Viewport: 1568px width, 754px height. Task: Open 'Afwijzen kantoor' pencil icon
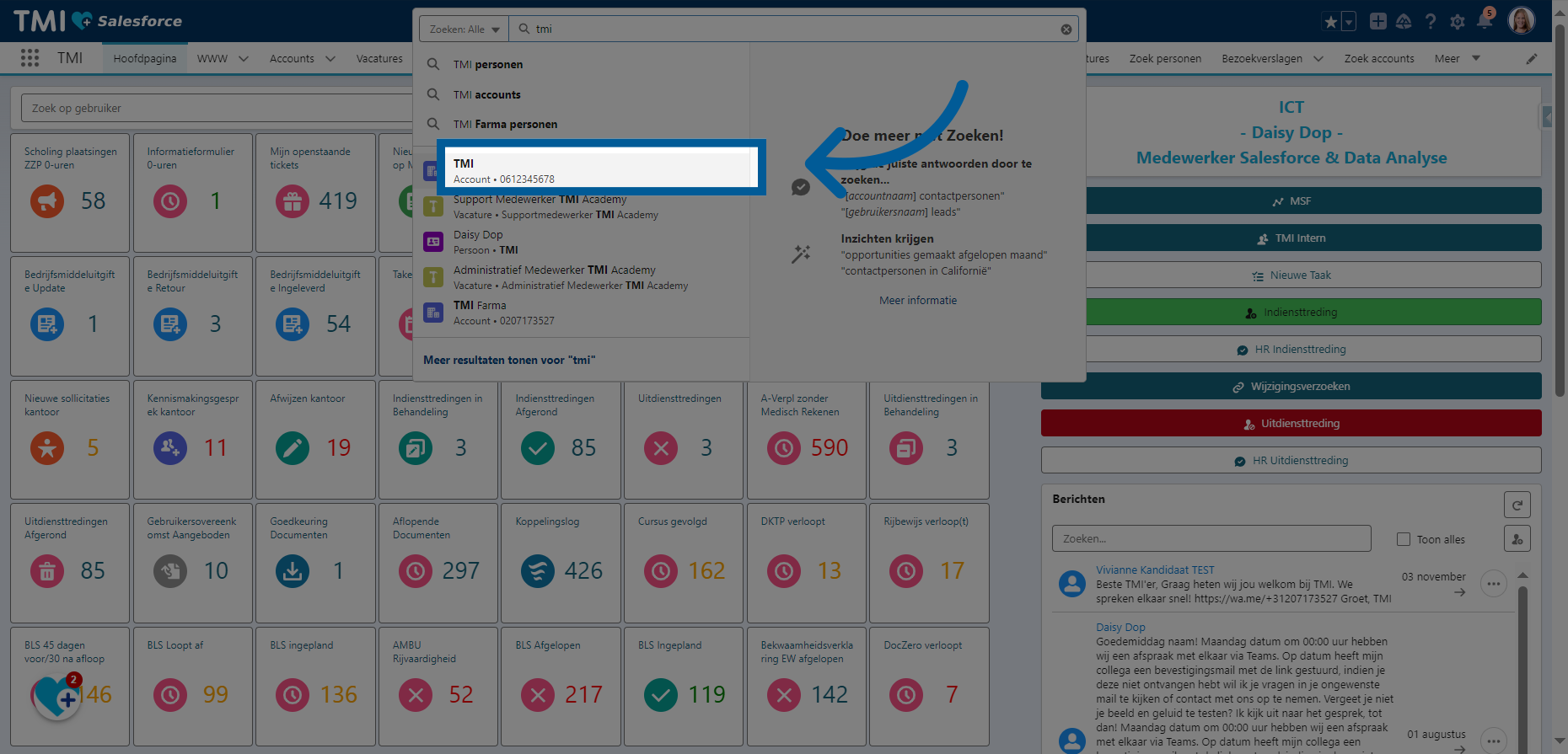coord(293,448)
